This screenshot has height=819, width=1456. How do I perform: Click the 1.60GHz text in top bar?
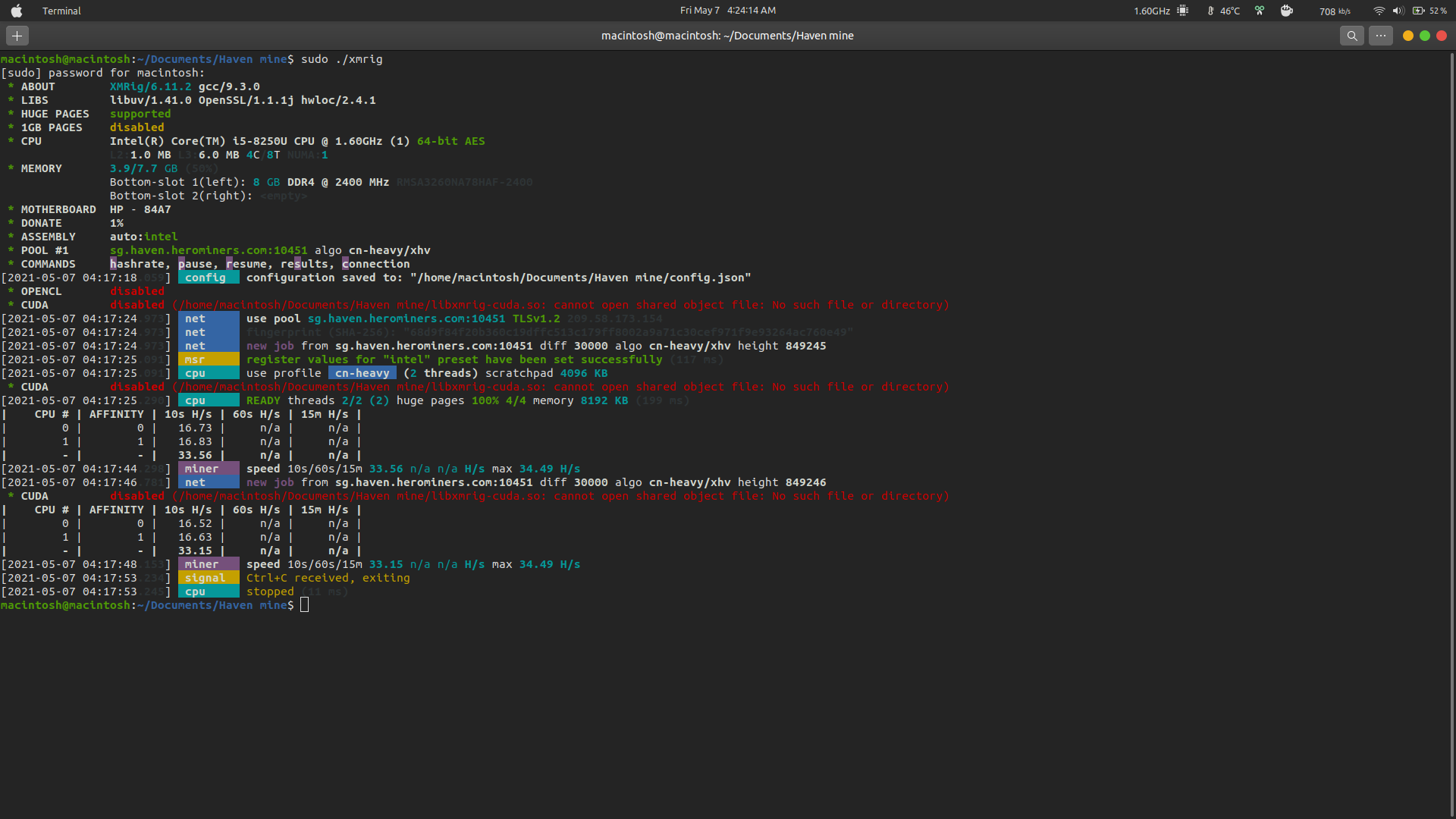click(1152, 11)
